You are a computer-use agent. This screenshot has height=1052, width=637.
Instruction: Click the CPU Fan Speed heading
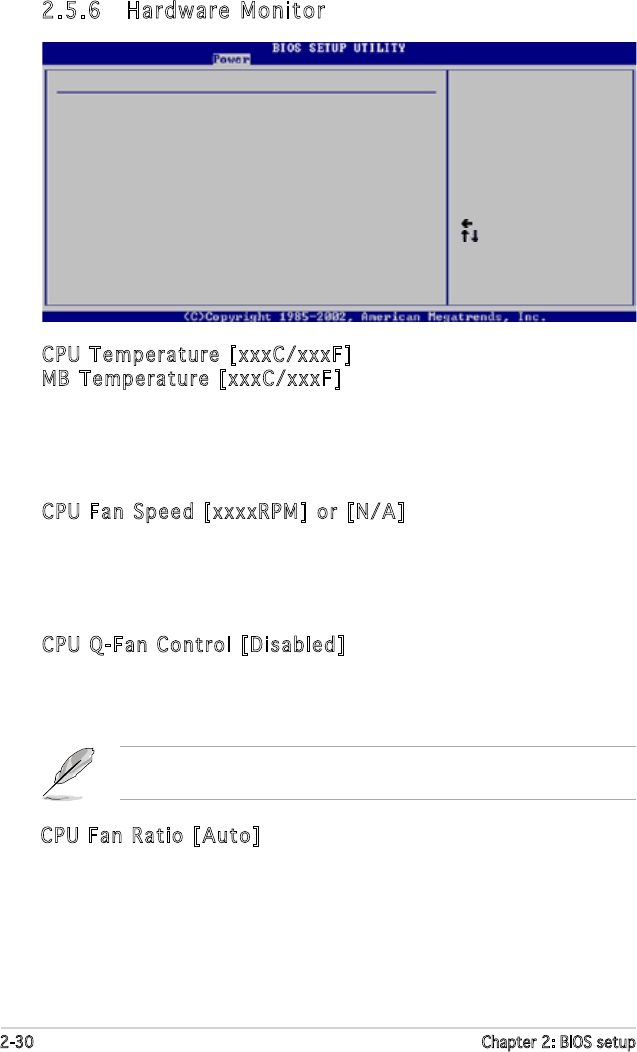point(120,512)
